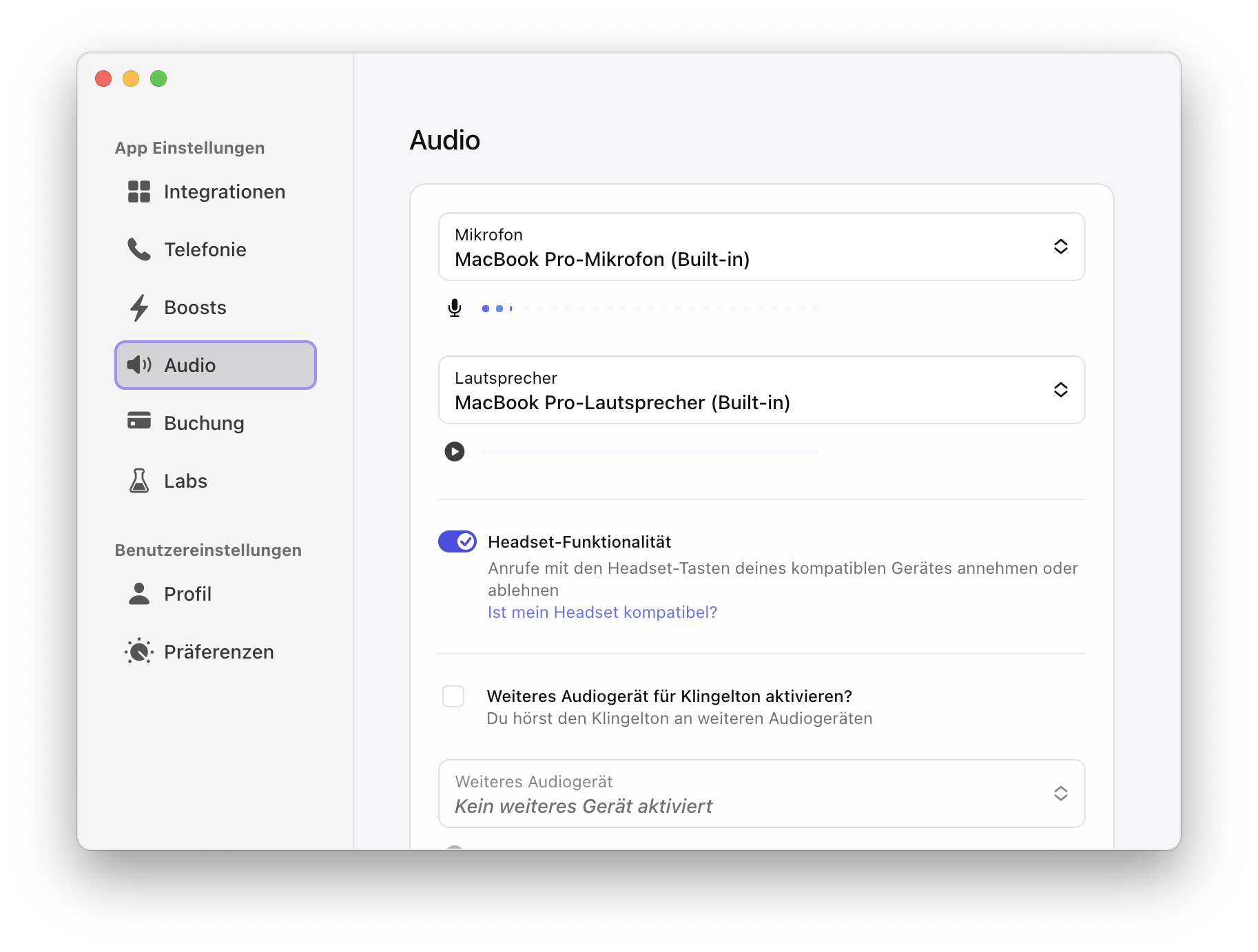Click the Präferenzen sun-gear icon

[139, 651]
